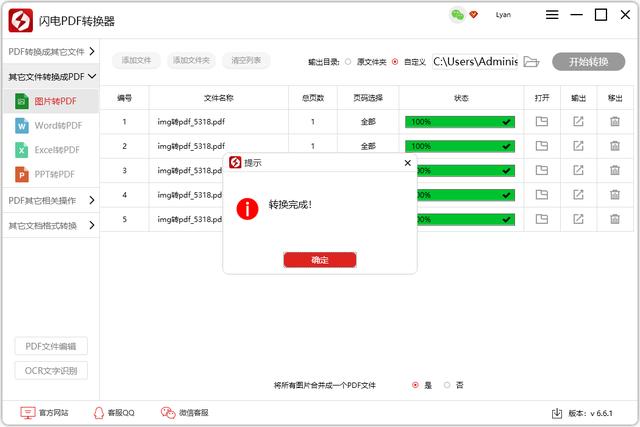Close the 提示 dialog
This screenshot has width=640, height=427.
click(407, 163)
